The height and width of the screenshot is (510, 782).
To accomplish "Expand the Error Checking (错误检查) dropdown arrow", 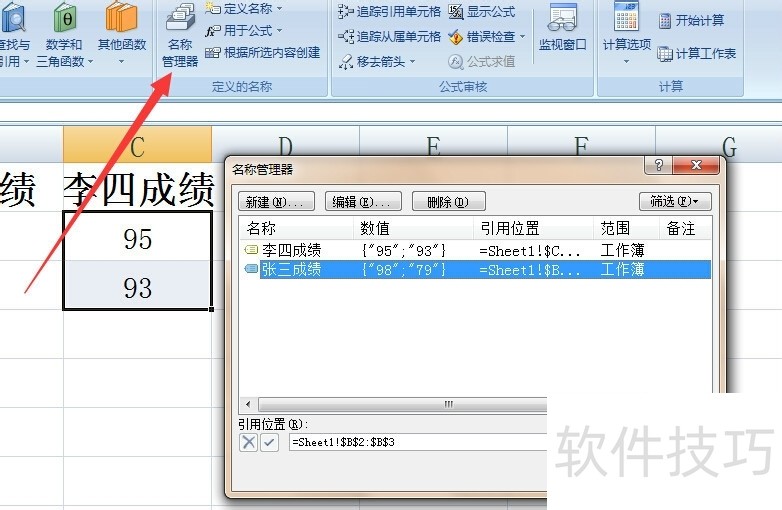I will pyautogui.click(x=522, y=36).
